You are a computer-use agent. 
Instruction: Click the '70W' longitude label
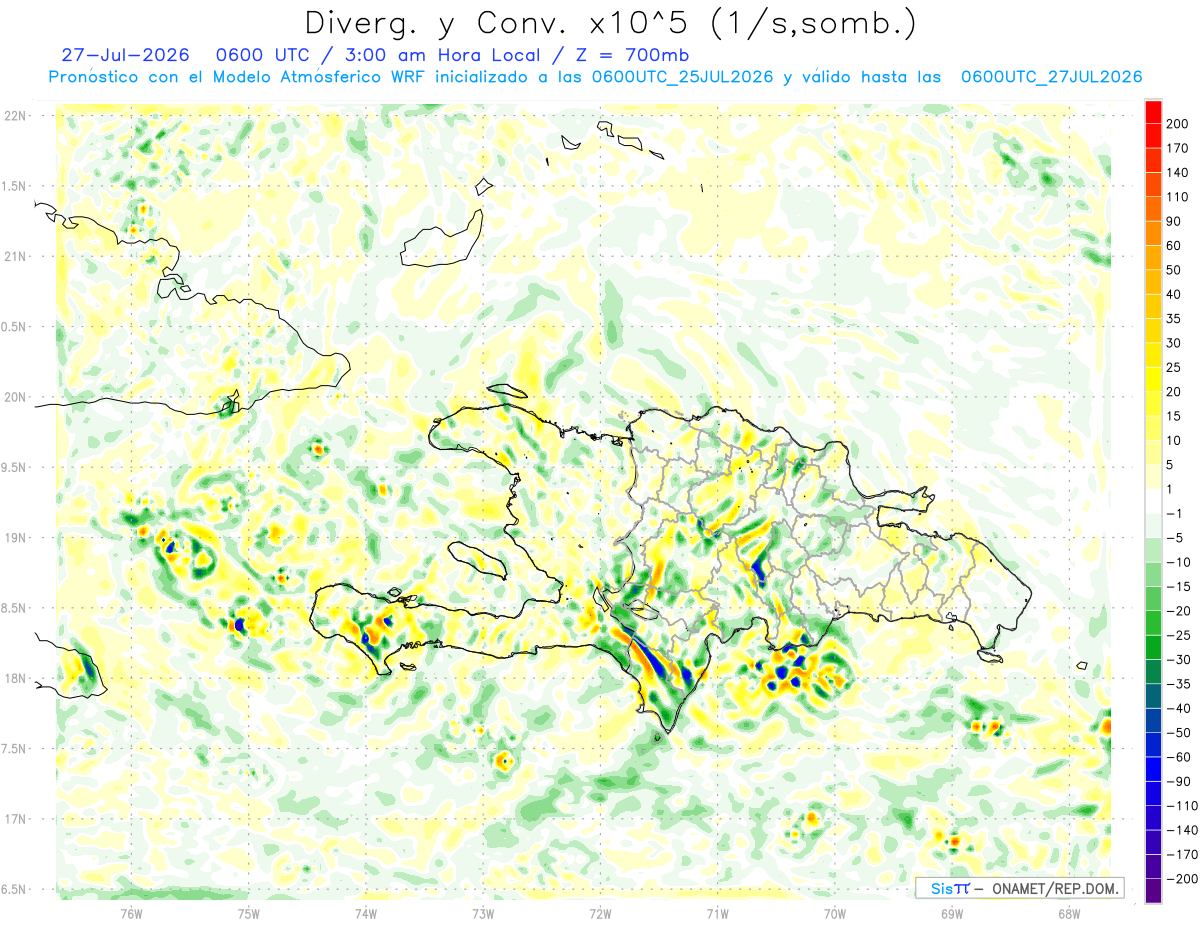pos(835,913)
